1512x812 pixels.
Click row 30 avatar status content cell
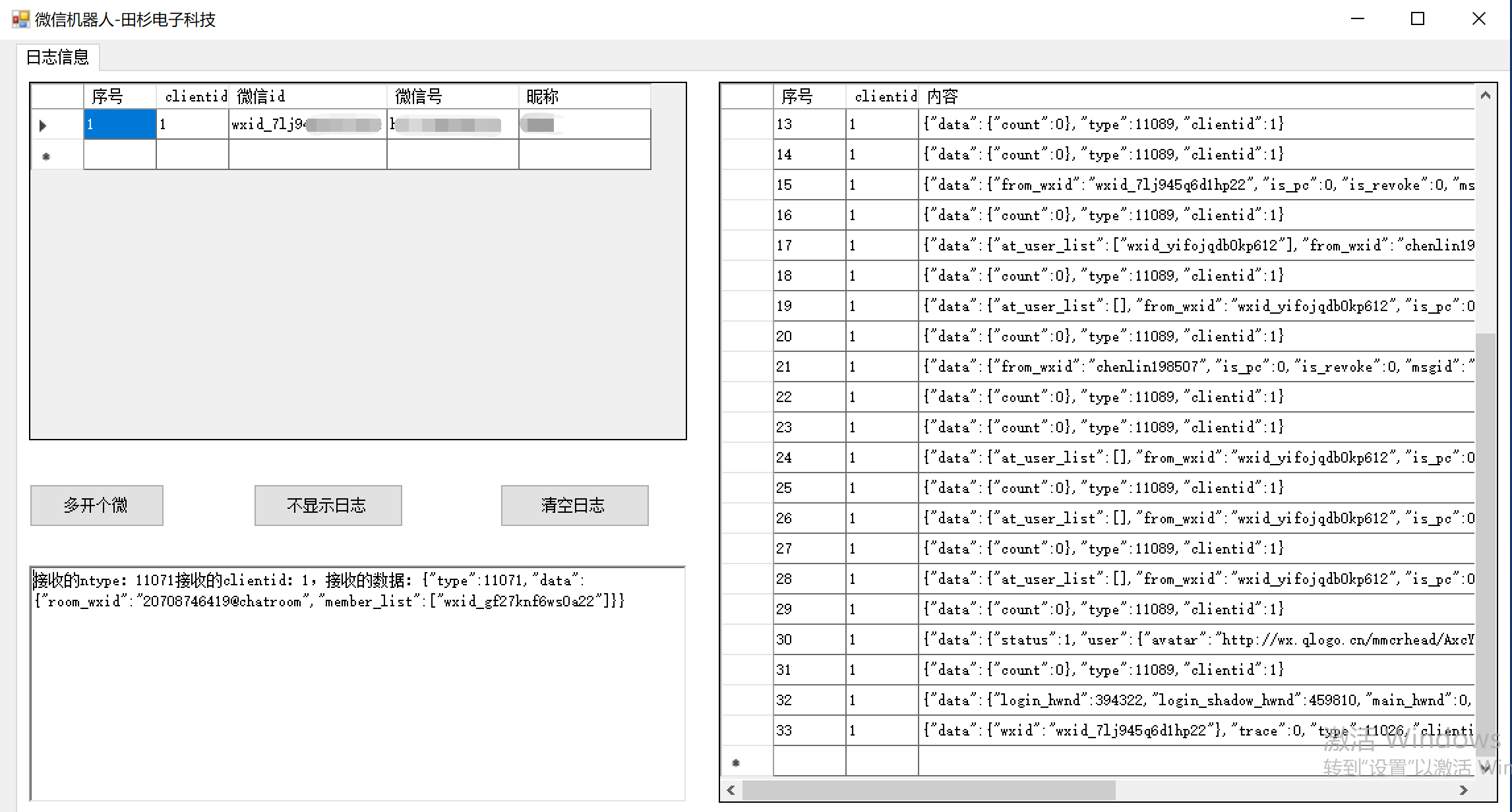(1196, 640)
